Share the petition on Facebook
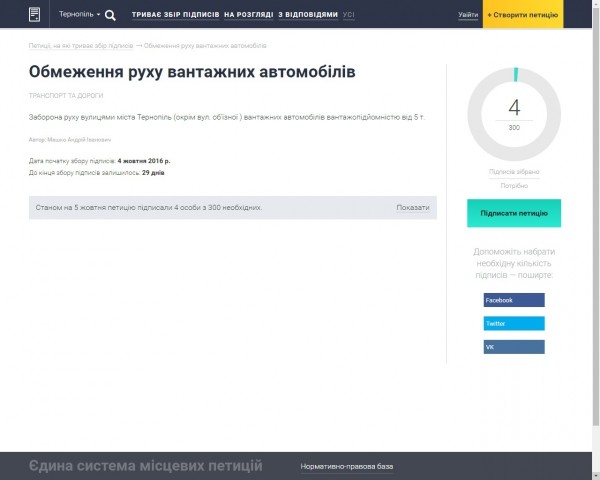 (514, 300)
